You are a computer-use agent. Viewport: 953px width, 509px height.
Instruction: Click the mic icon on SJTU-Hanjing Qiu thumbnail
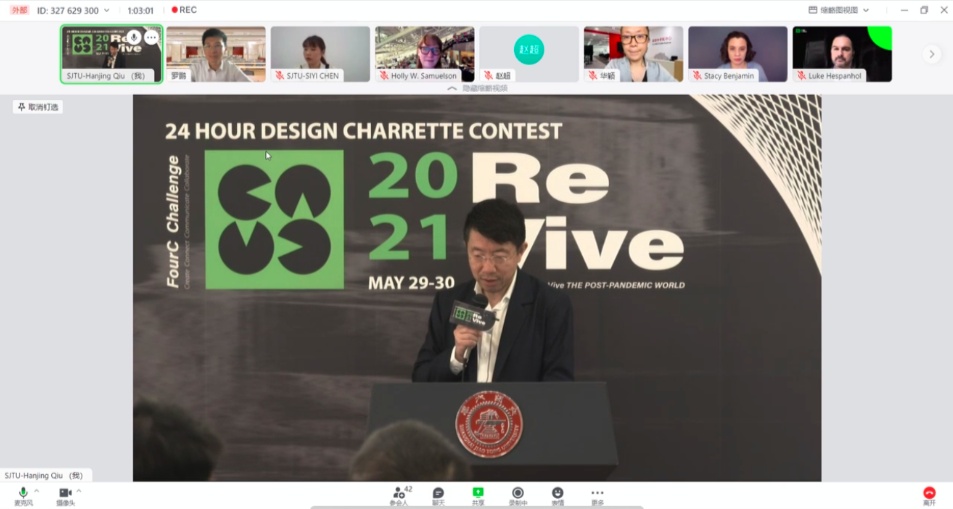click(x=133, y=37)
